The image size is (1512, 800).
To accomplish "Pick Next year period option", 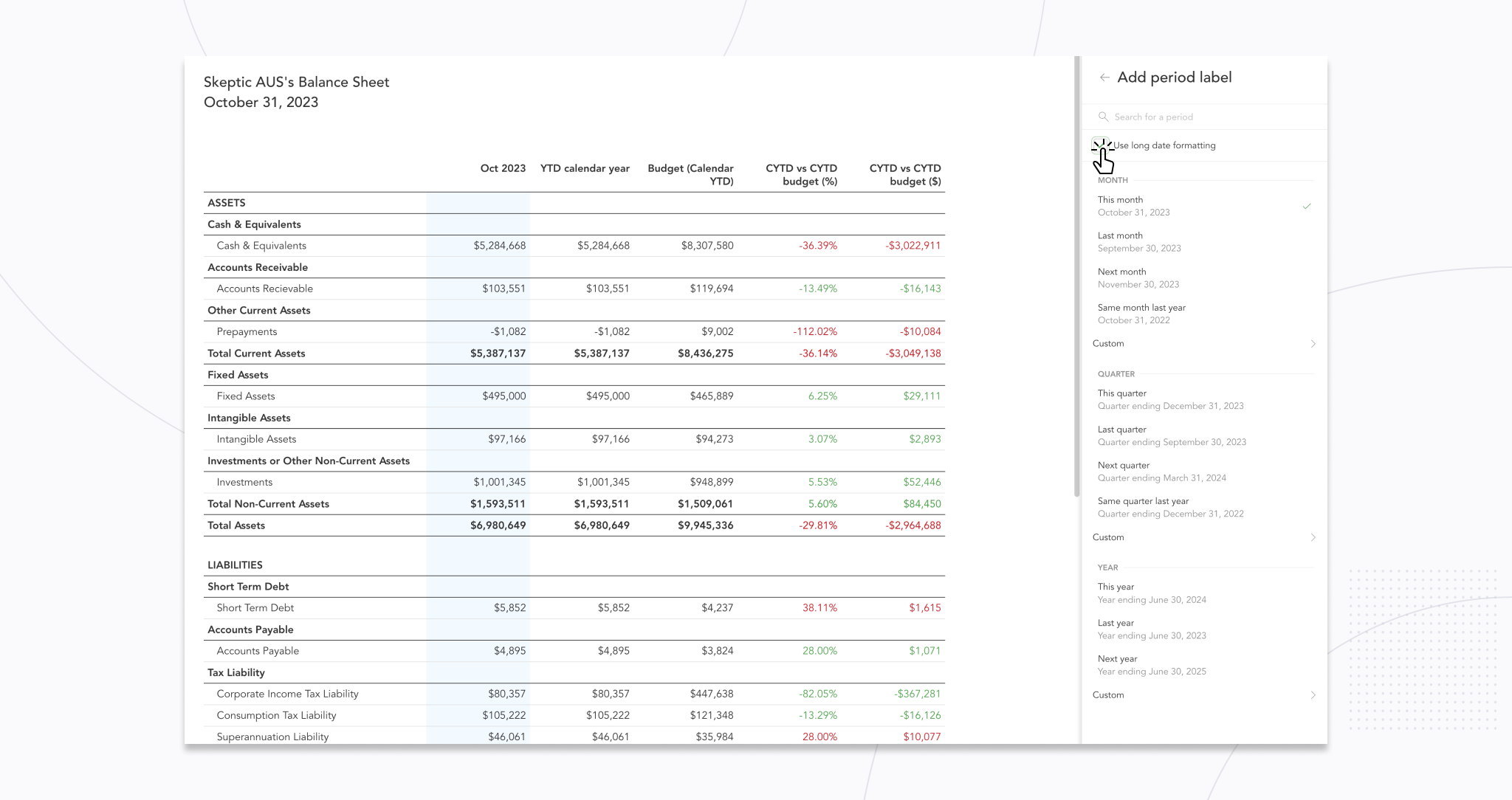I will 1204,665.
